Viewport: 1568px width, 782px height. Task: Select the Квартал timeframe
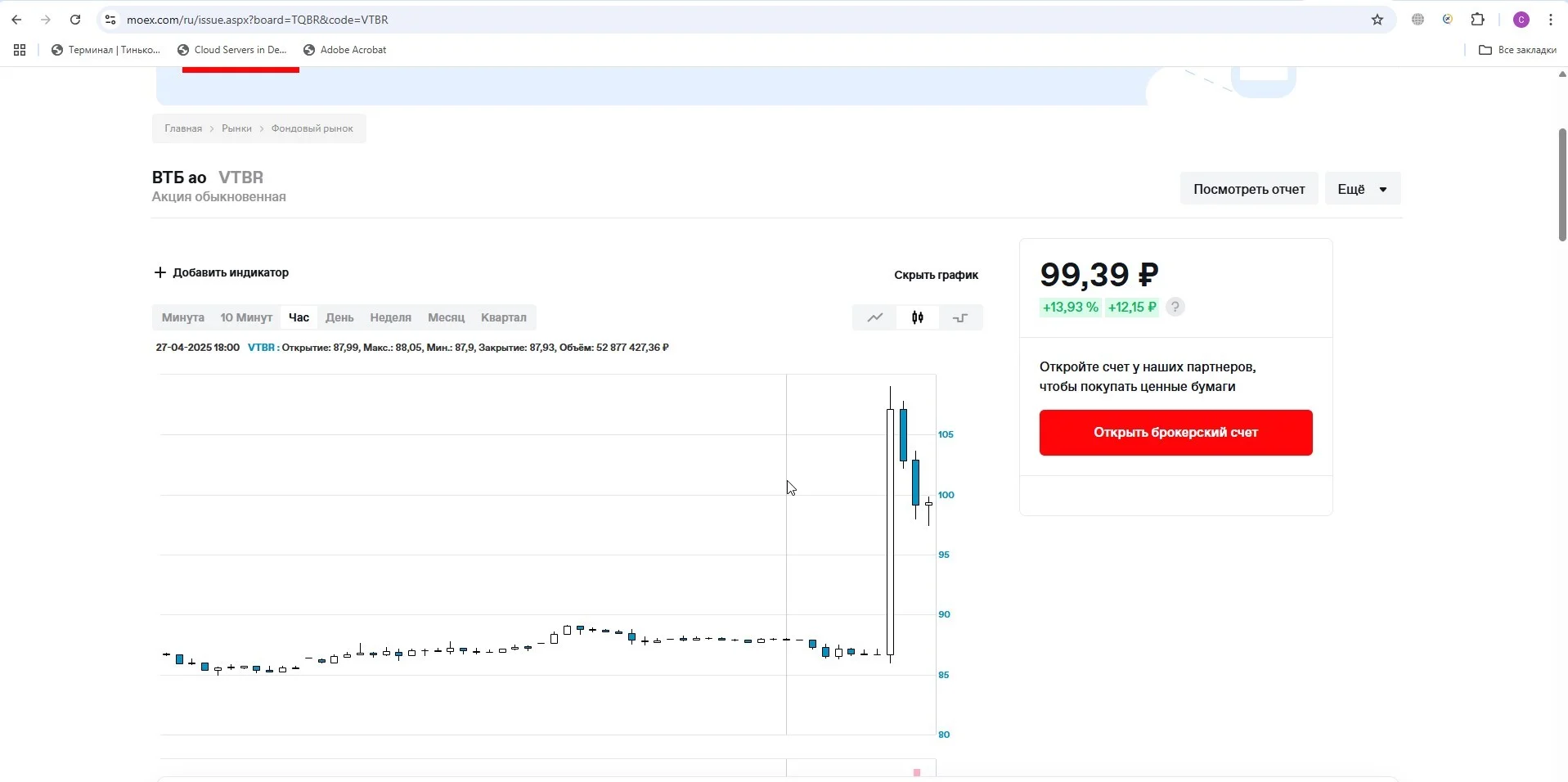[504, 317]
